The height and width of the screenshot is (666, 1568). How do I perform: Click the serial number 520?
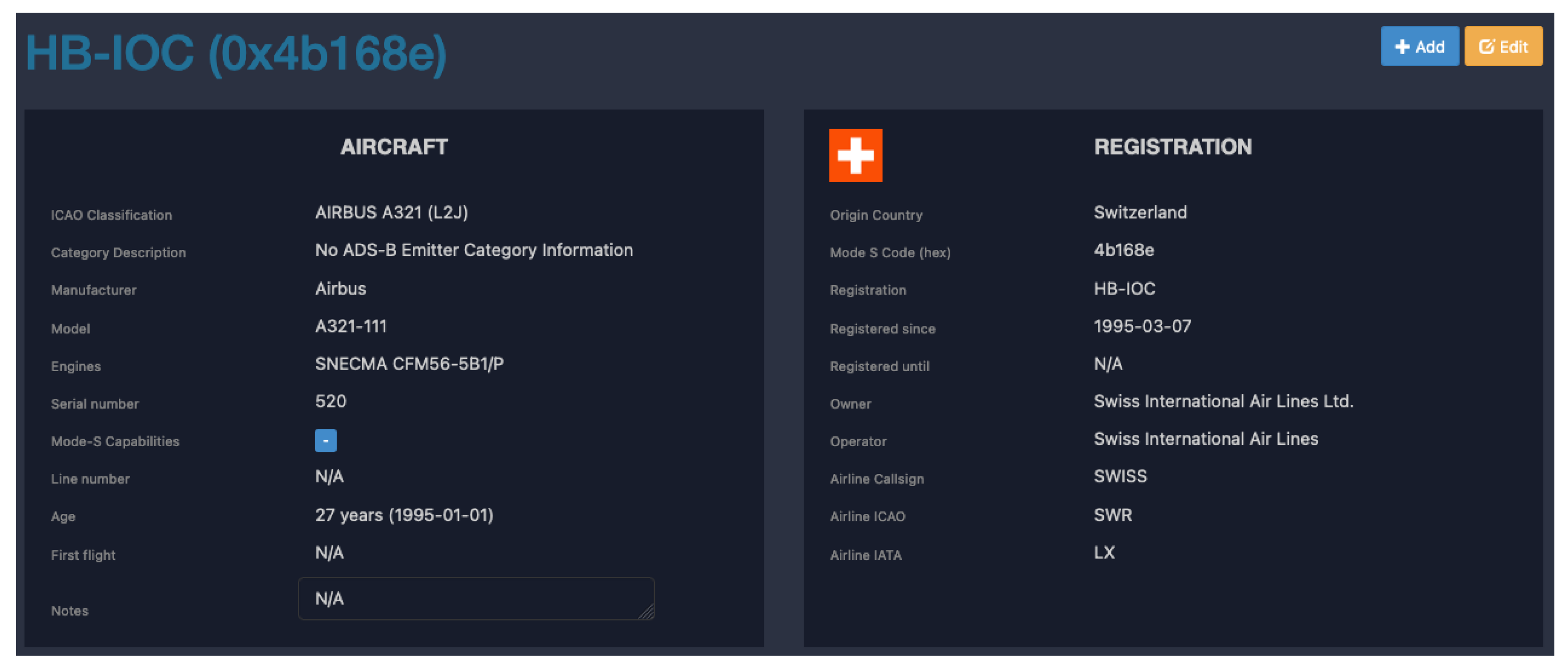tap(331, 401)
